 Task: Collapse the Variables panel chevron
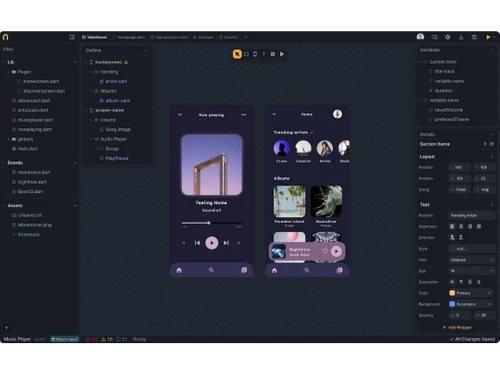pos(491,50)
